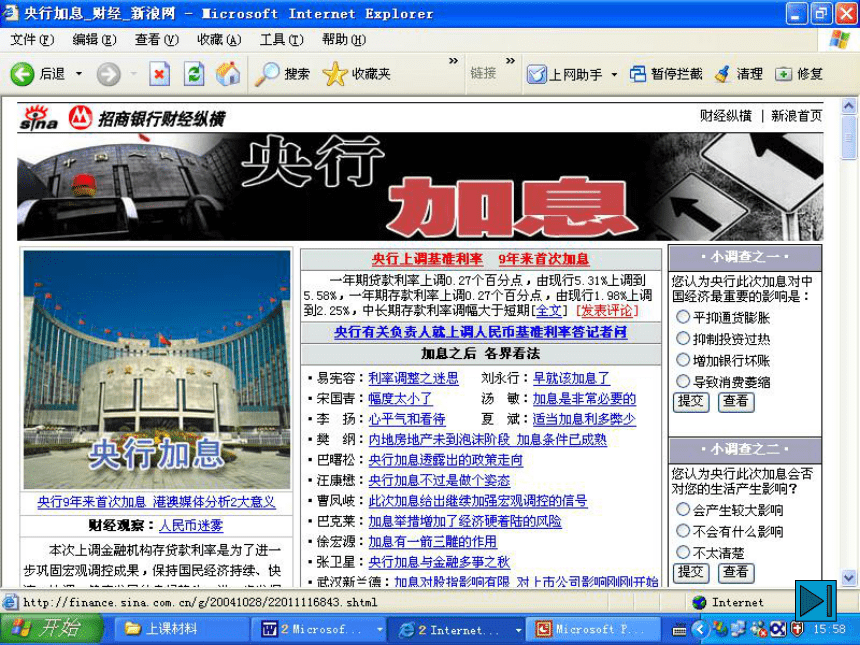Viewport: 860px width, 645px height.
Task: Click the slideshow next-slide play icon
Action: [816, 600]
